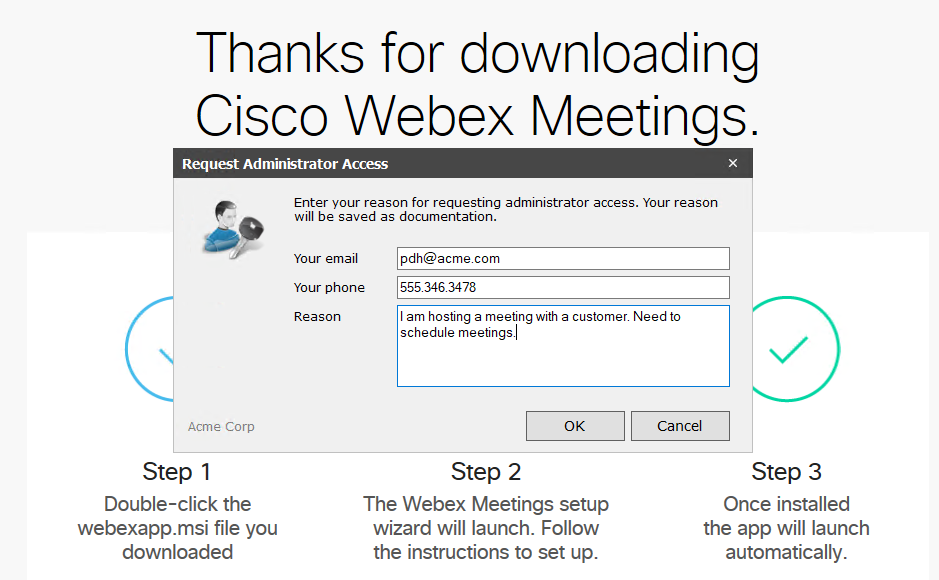Close the Request Administrator Access dialog
Viewport: 939px width, 580px height.
coord(733,164)
